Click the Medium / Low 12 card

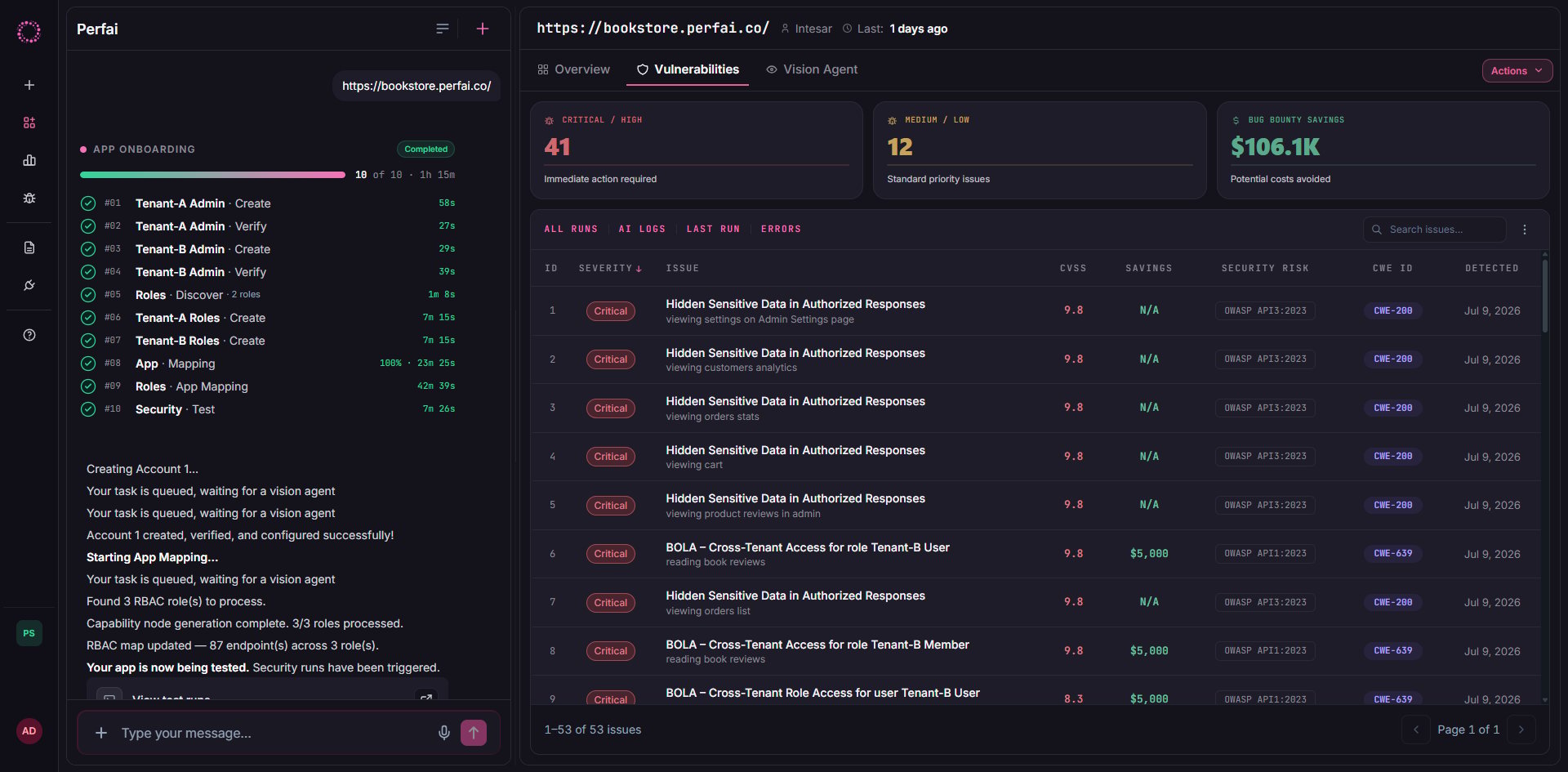point(1040,150)
